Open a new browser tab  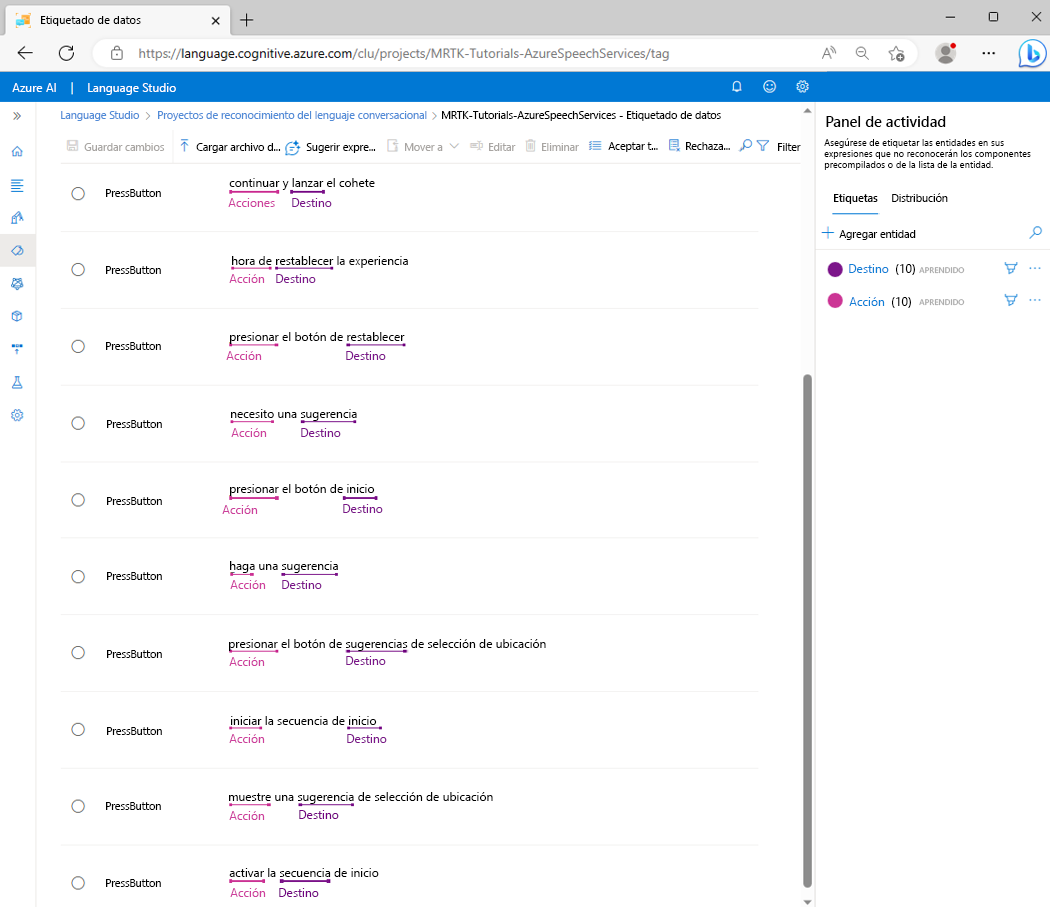(x=246, y=20)
